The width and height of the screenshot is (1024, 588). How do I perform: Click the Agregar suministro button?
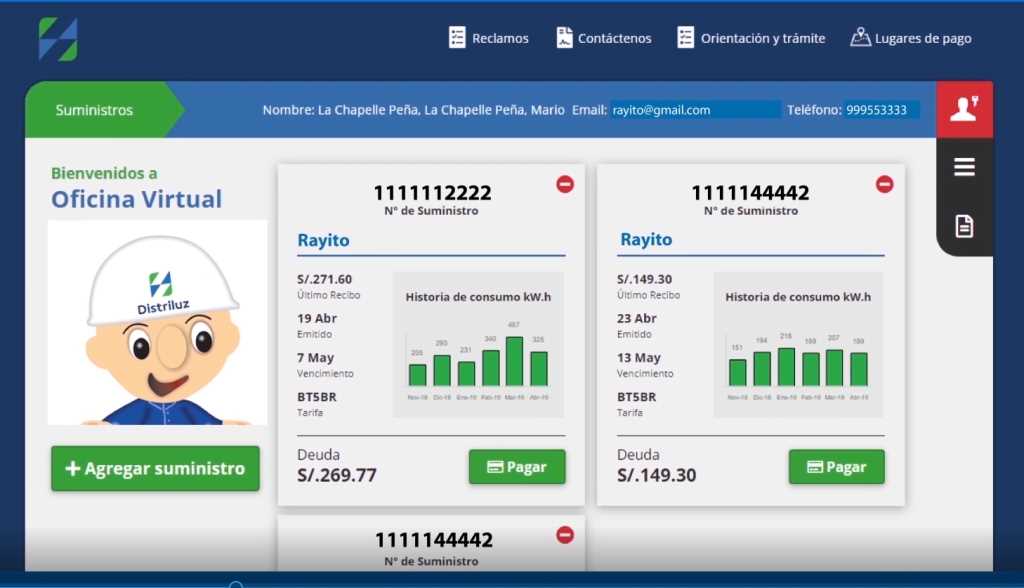155,468
